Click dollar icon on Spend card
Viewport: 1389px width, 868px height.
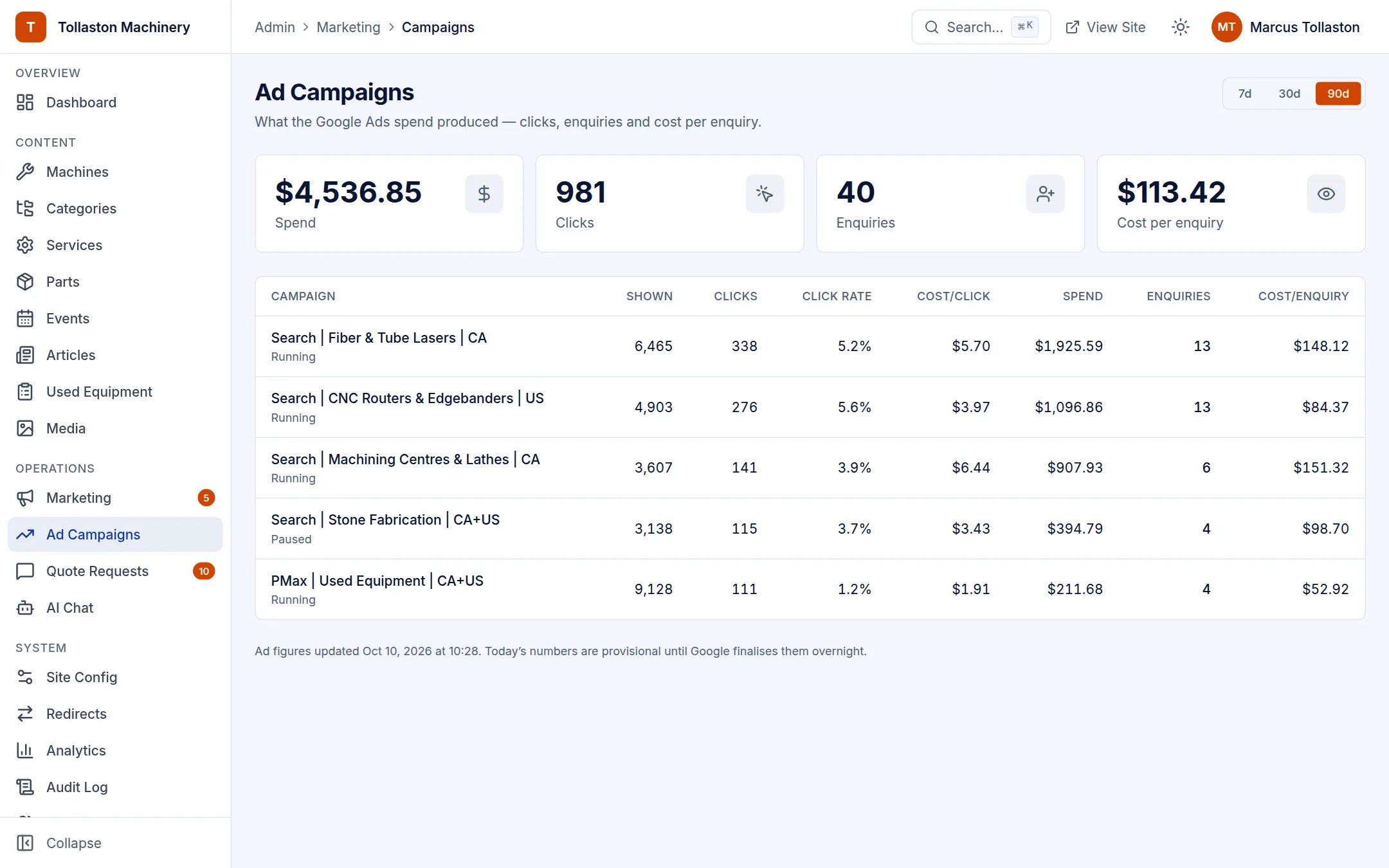coord(484,194)
